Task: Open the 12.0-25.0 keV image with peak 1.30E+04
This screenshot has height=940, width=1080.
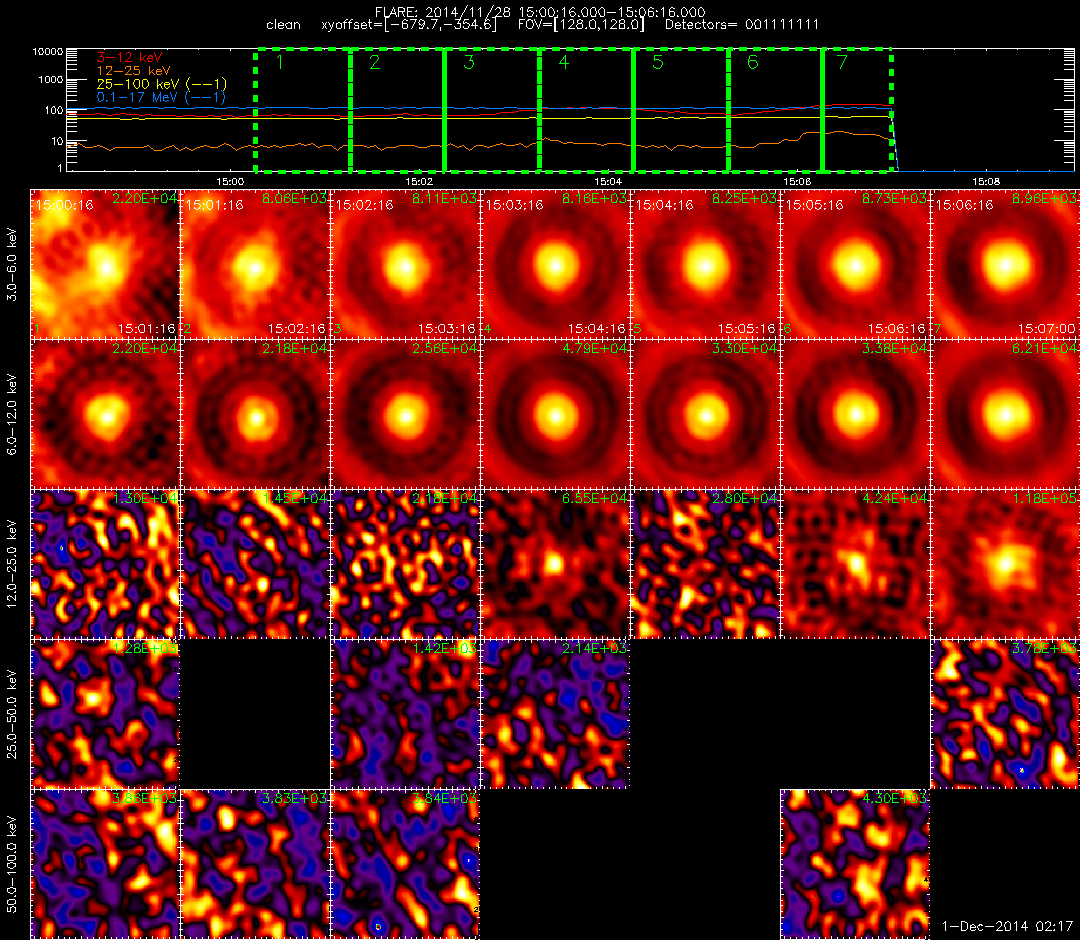Action: (105, 565)
